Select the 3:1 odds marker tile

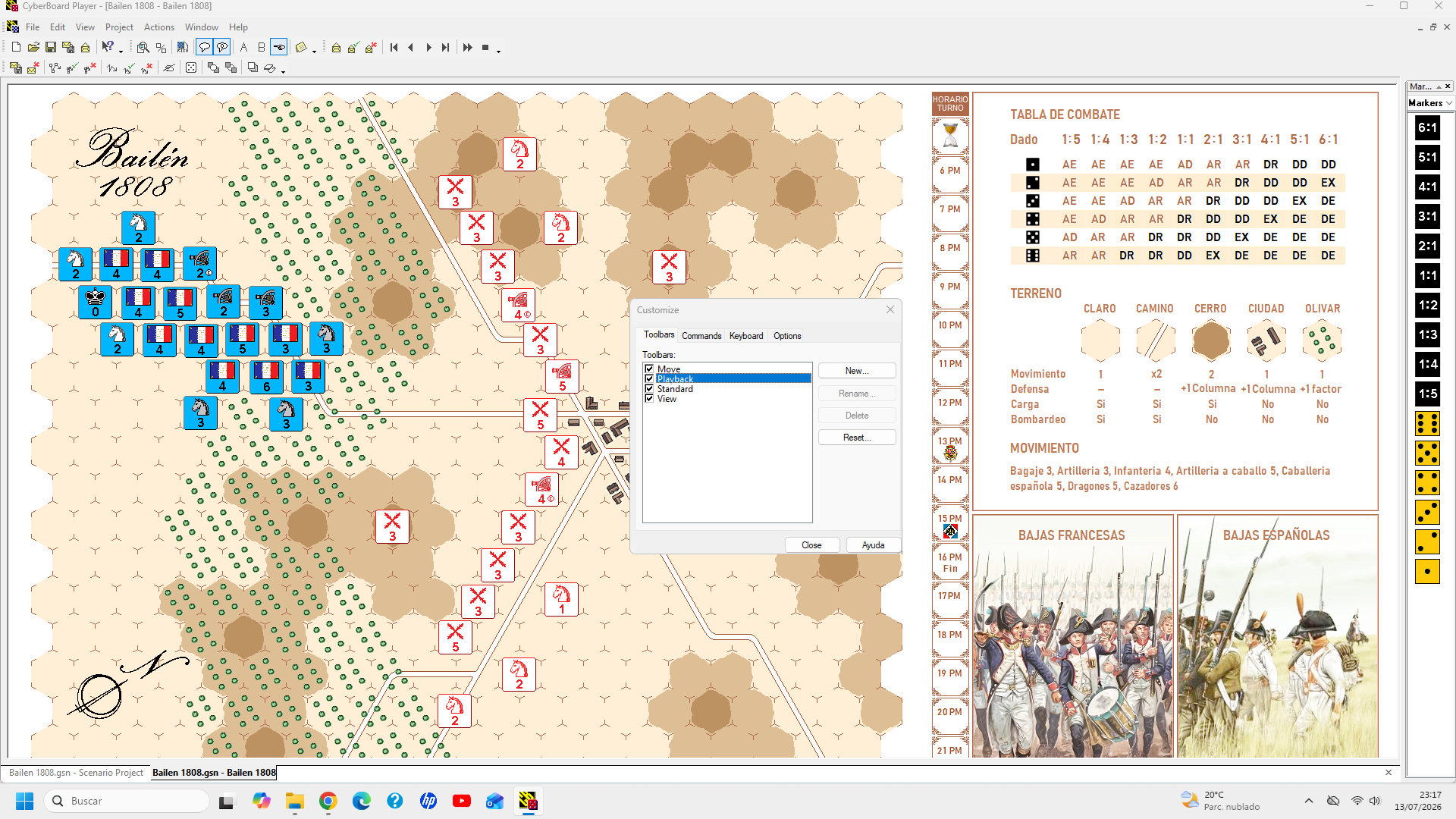1427,216
